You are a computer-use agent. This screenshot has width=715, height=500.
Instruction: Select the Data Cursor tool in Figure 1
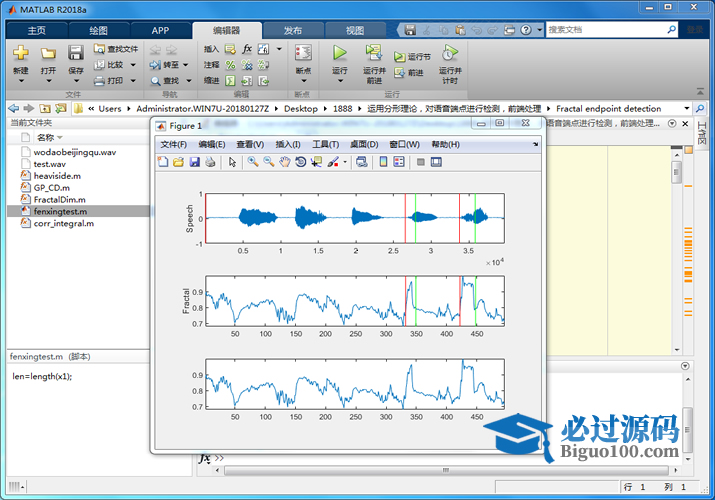[316, 162]
